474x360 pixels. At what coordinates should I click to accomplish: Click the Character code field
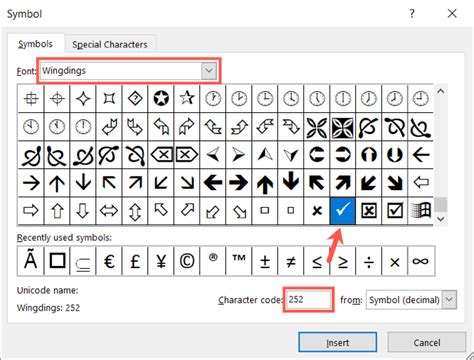click(x=308, y=300)
